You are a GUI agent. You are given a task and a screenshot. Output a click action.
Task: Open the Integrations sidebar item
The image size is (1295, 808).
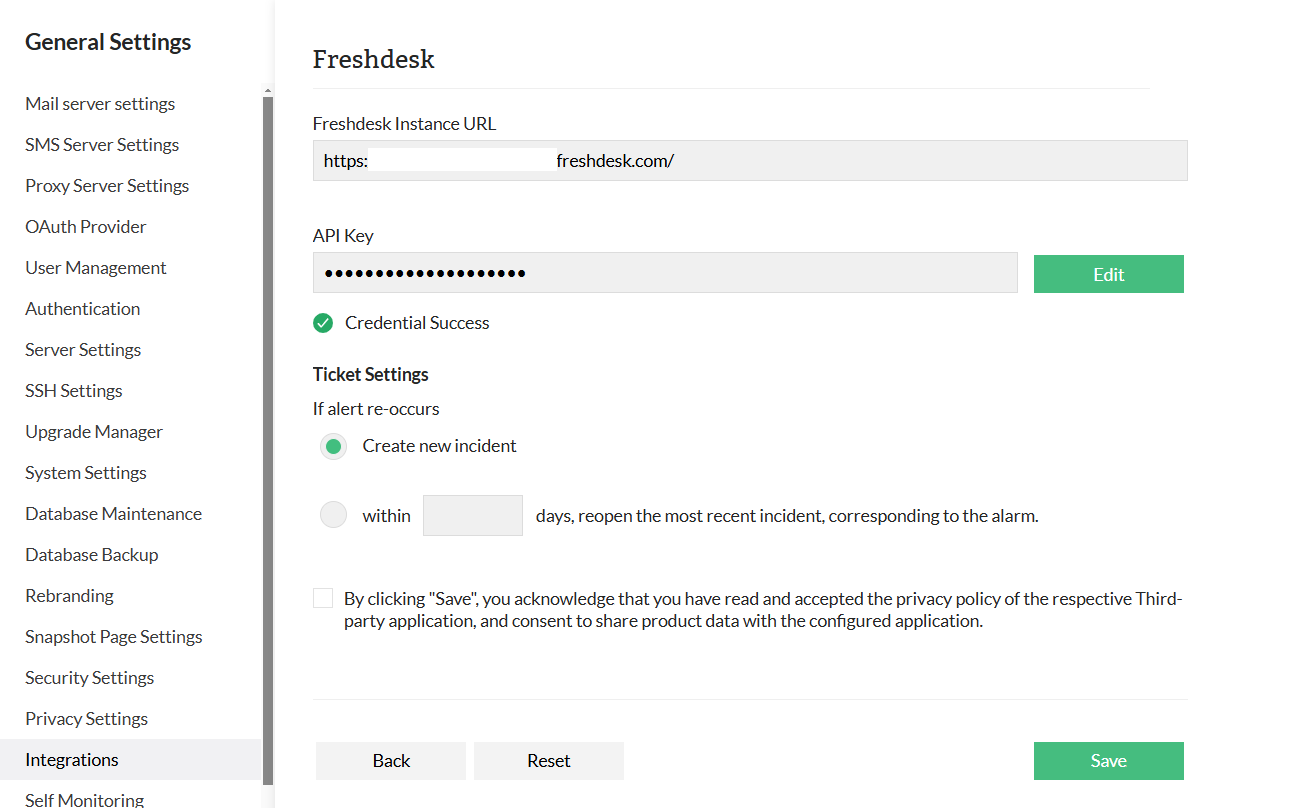click(x=72, y=760)
